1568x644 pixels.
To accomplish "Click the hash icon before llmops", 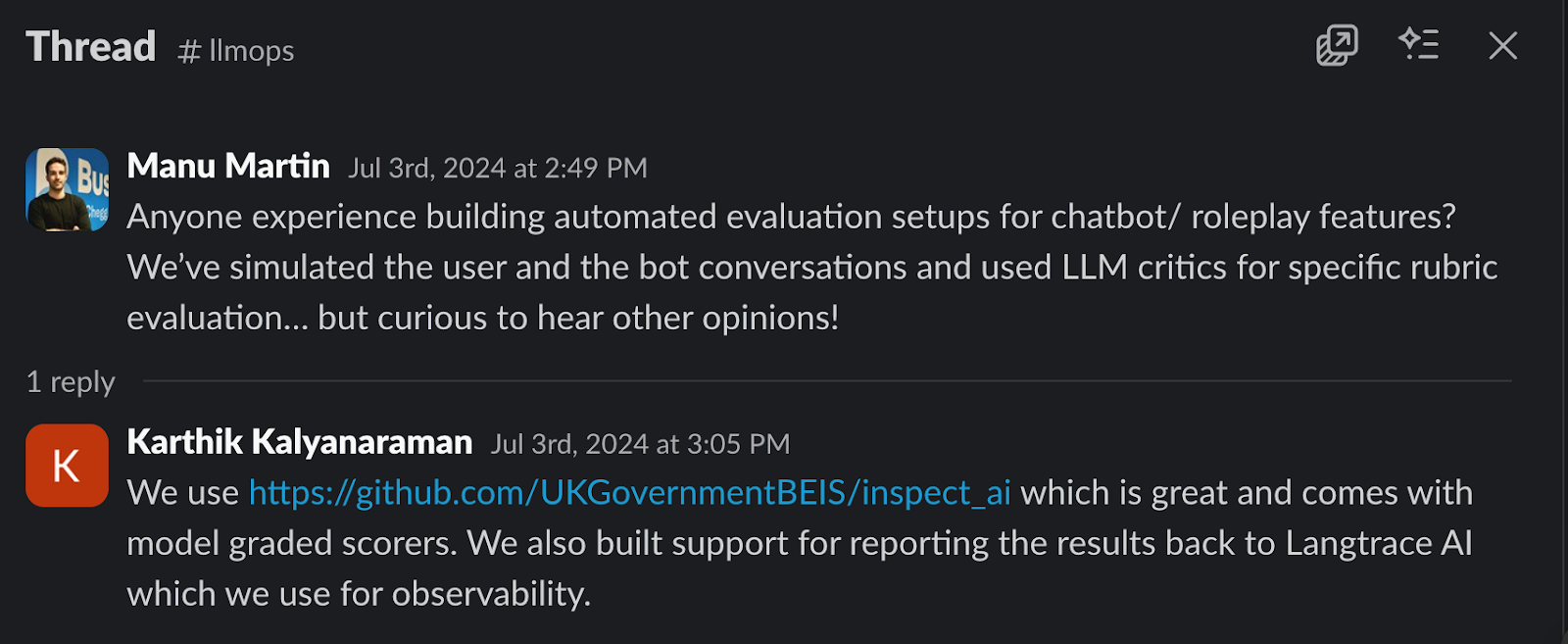I will pyautogui.click(x=192, y=51).
